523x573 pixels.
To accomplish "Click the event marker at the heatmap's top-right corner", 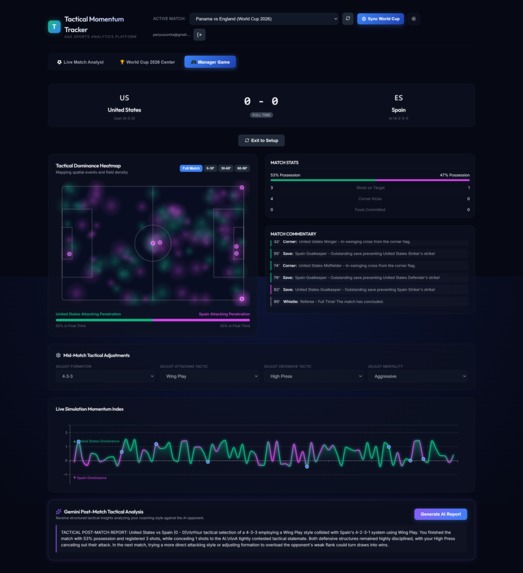I will [242, 187].
